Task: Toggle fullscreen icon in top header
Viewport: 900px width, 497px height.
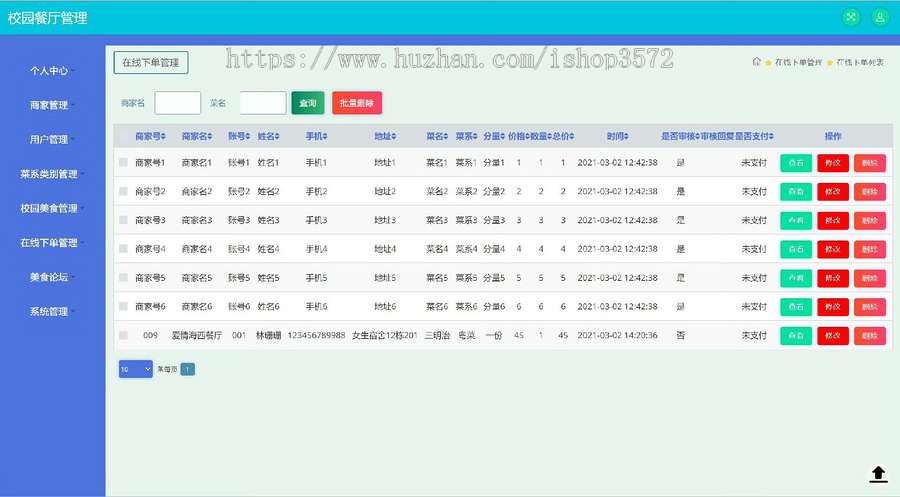Action: (851, 17)
